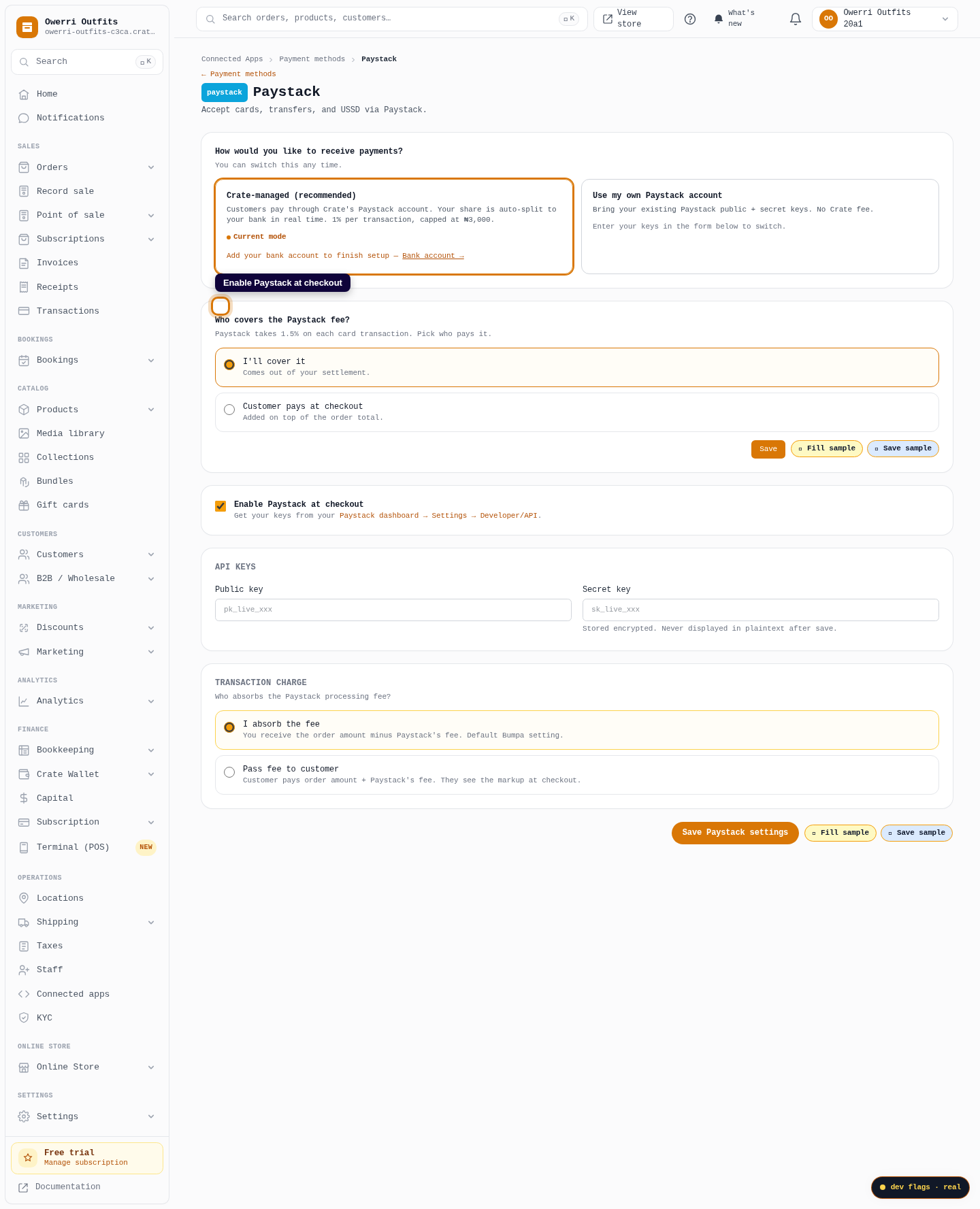Viewport: 980px width, 1209px height.
Task: Click the Free trial star icon
Action: tap(28, 1157)
